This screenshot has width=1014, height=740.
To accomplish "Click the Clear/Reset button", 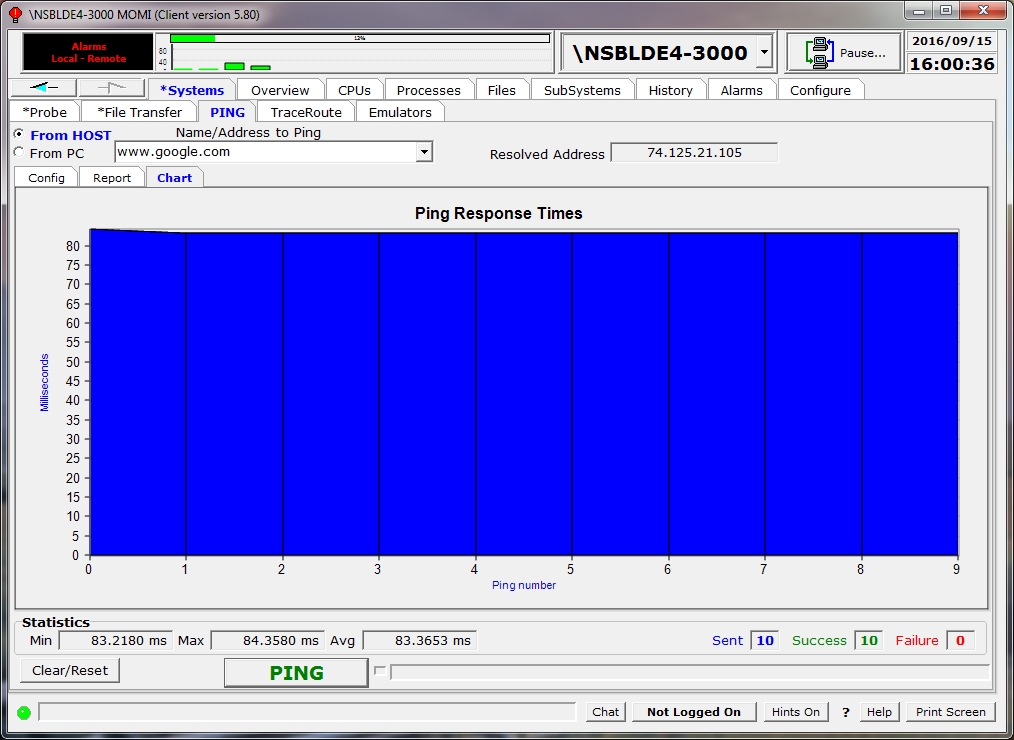I will (70, 670).
